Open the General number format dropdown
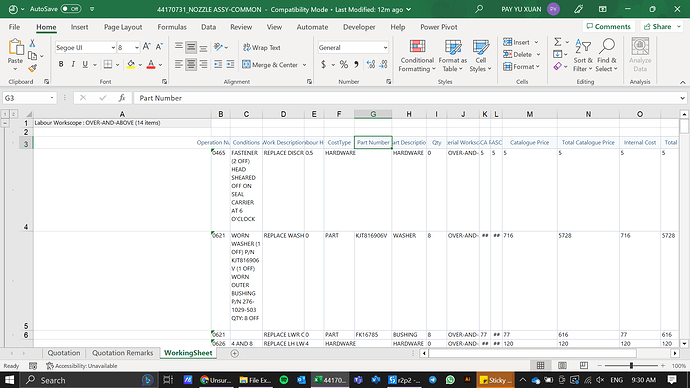 pos(385,48)
